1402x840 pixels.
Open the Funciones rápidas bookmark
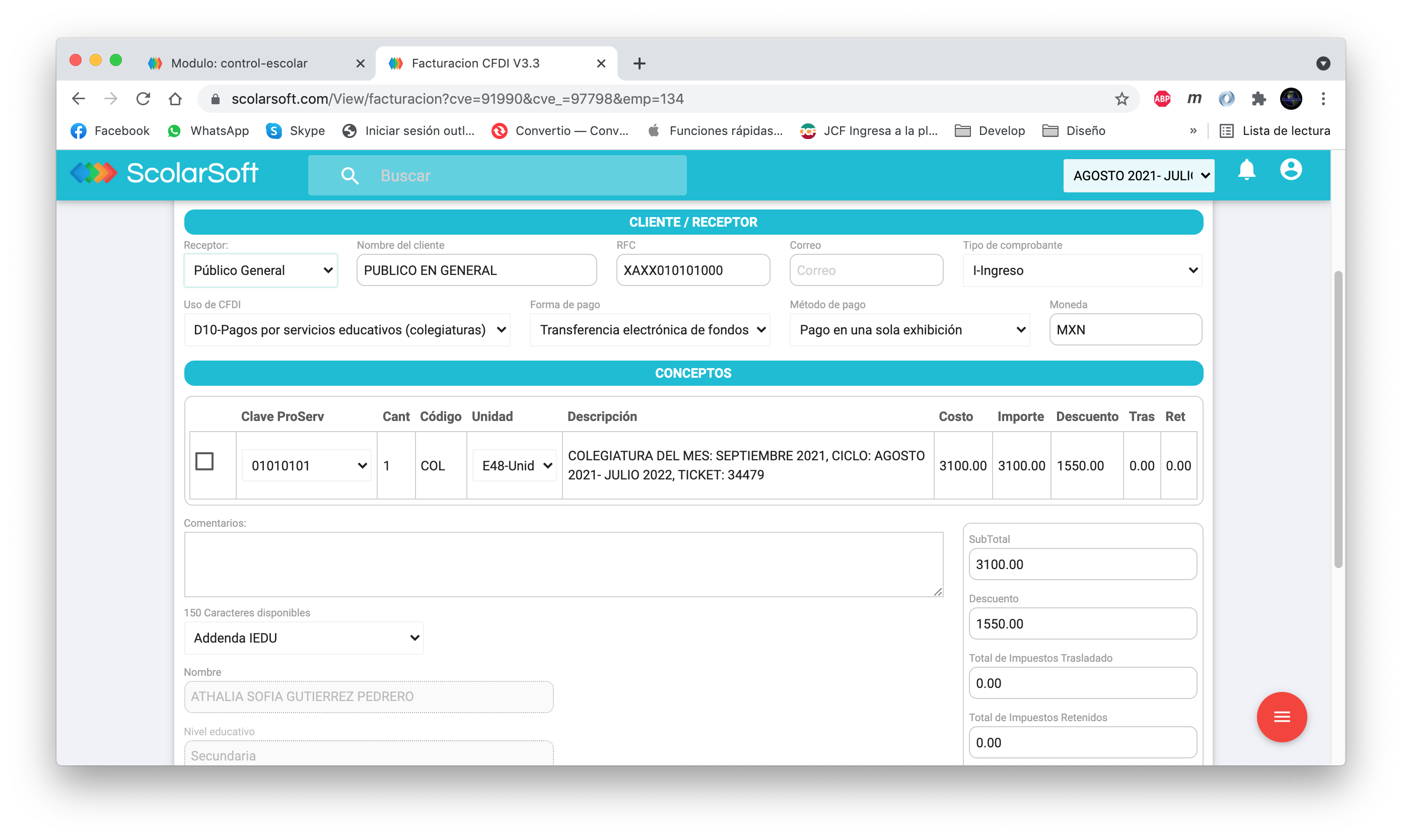coord(715,131)
